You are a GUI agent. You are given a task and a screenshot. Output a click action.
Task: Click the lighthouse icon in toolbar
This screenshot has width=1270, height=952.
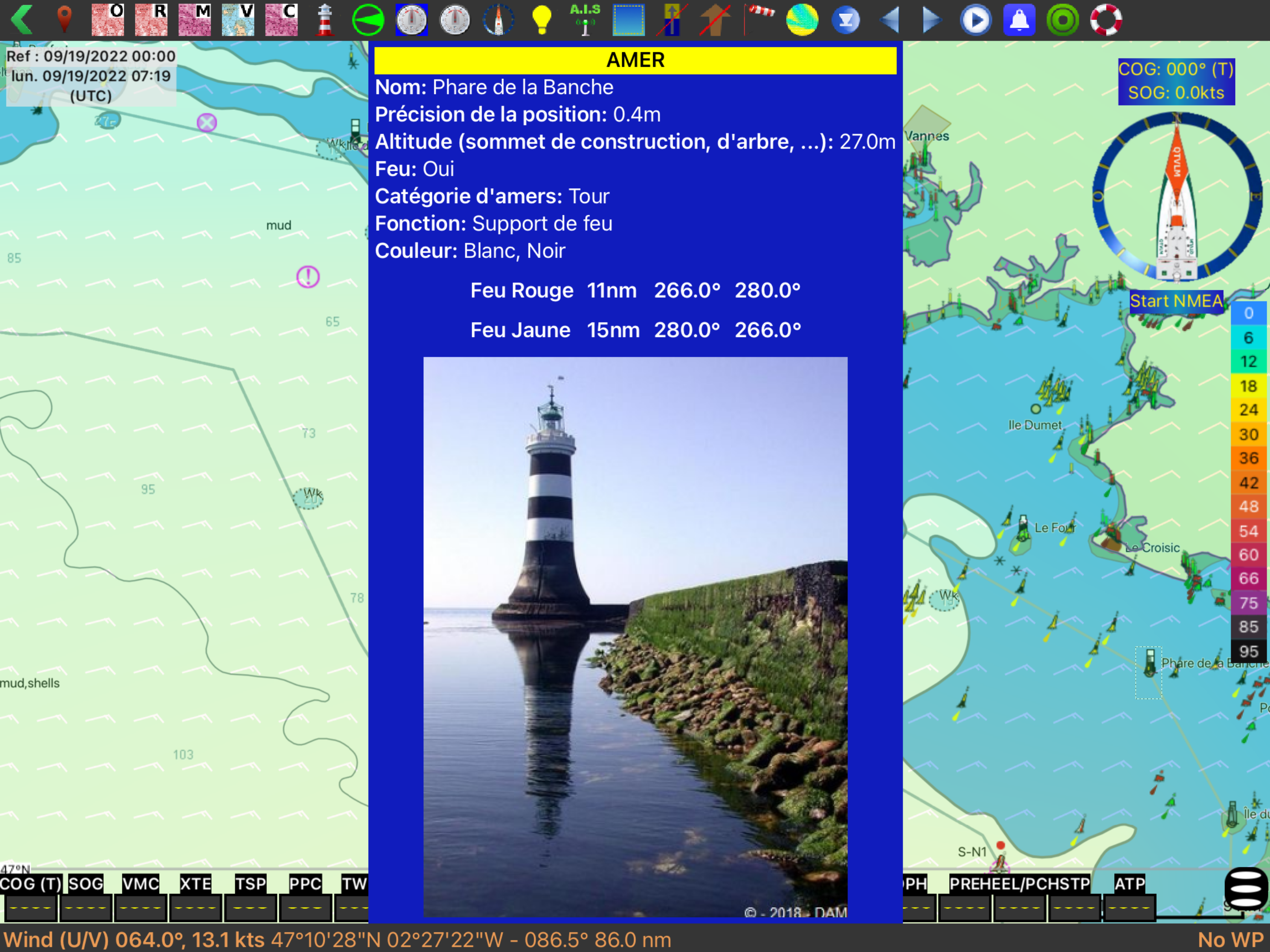(325, 20)
